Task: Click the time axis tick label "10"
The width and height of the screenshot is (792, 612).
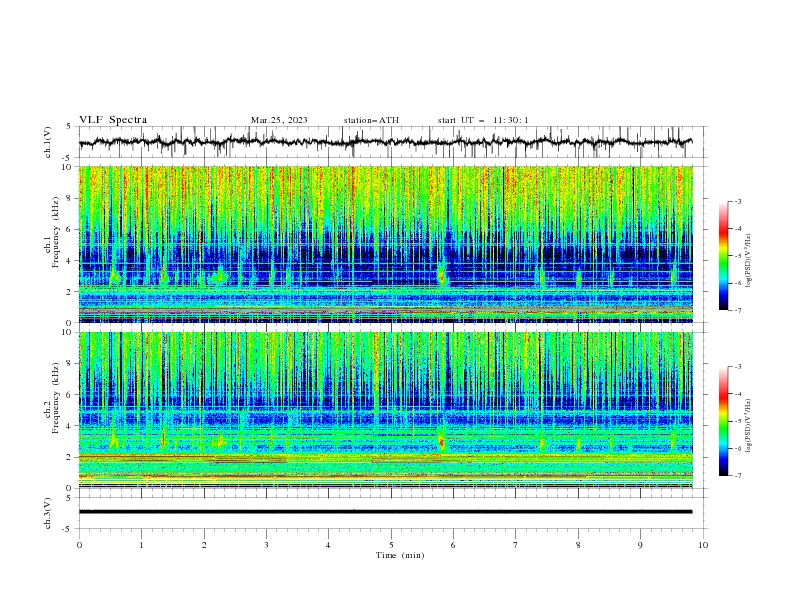Action: click(x=703, y=545)
